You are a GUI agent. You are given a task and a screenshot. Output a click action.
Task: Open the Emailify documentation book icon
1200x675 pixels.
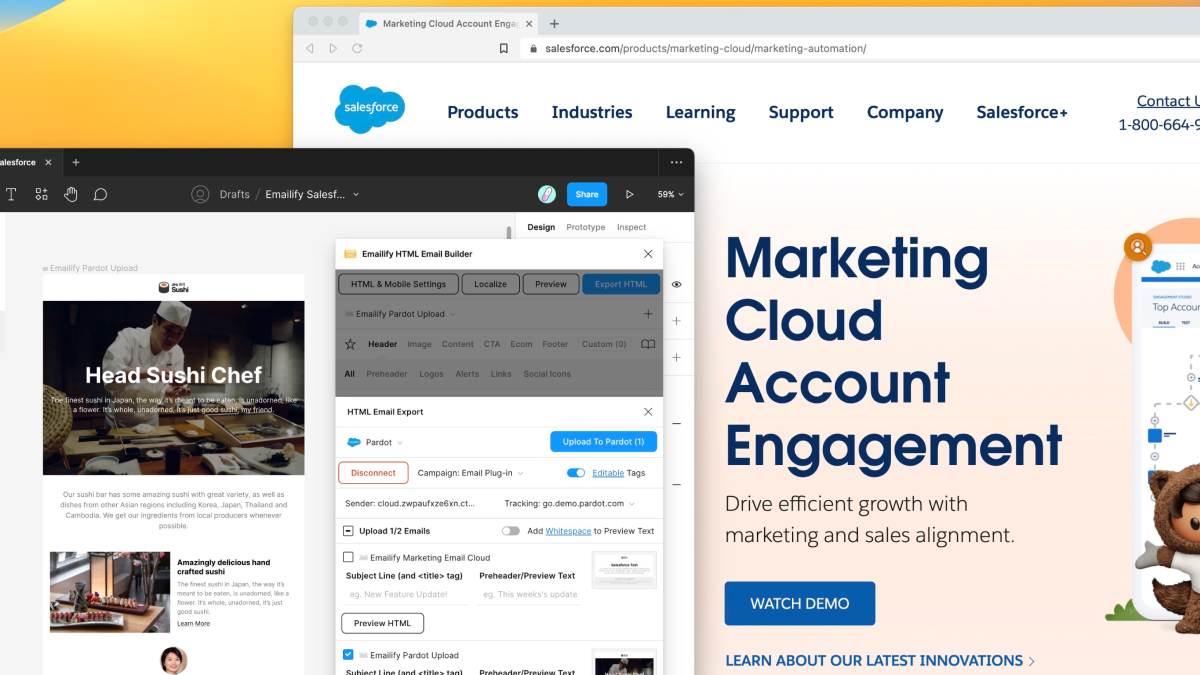(648, 344)
